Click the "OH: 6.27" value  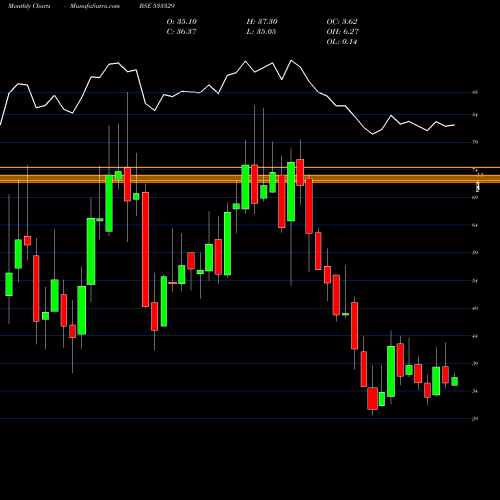tap(342, 32)
